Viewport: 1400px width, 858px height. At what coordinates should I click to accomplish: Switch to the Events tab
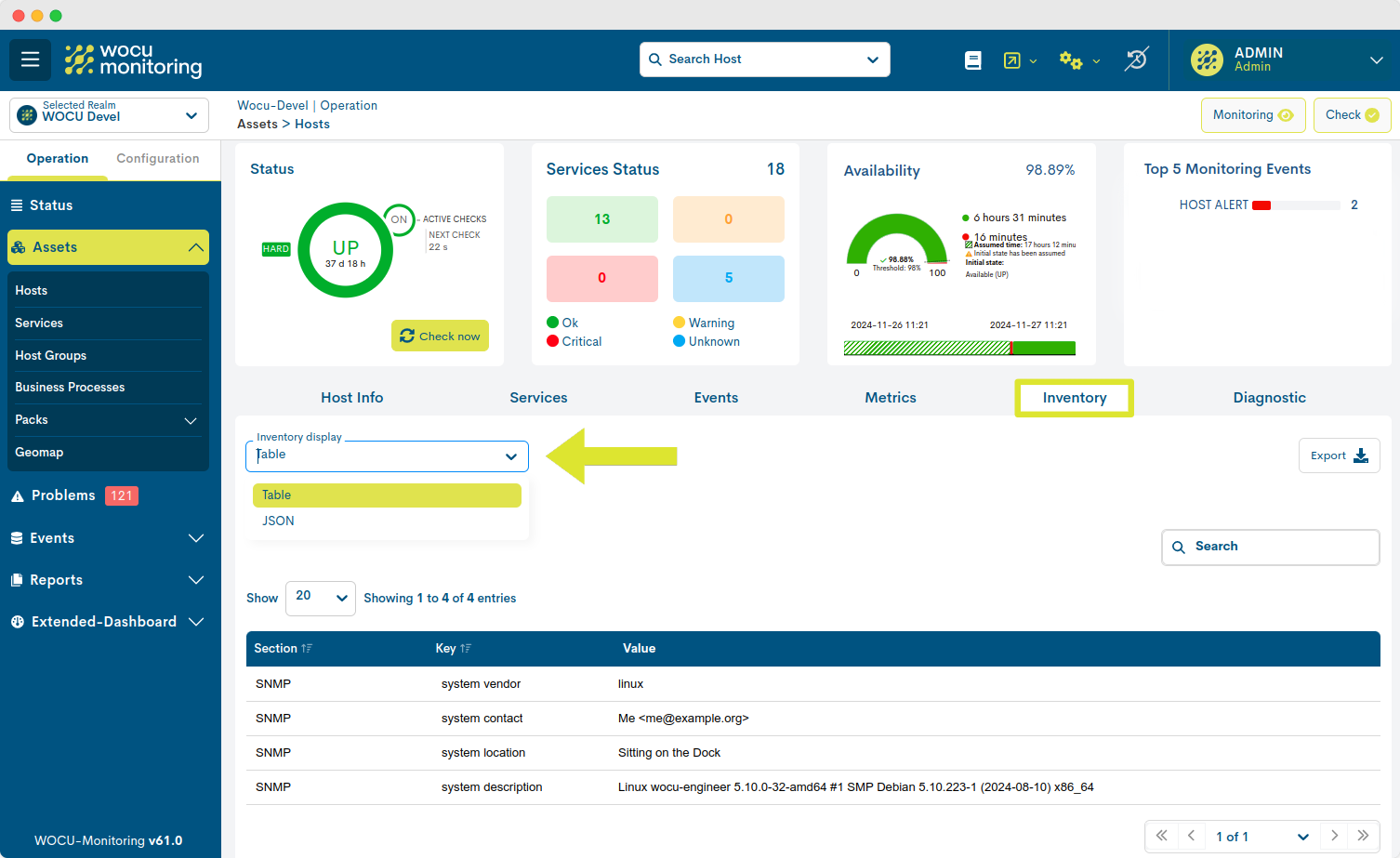coord(716,398)
